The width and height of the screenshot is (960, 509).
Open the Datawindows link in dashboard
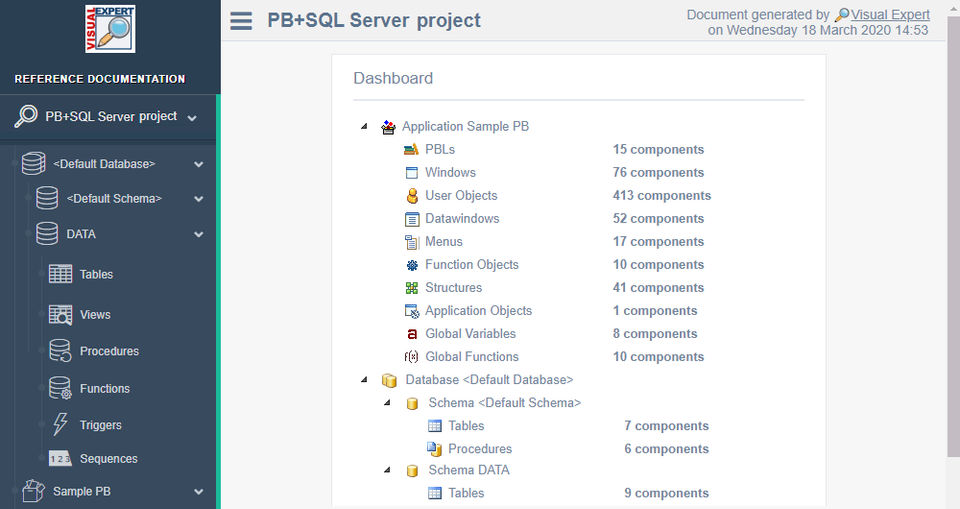[x=461, y=219]
